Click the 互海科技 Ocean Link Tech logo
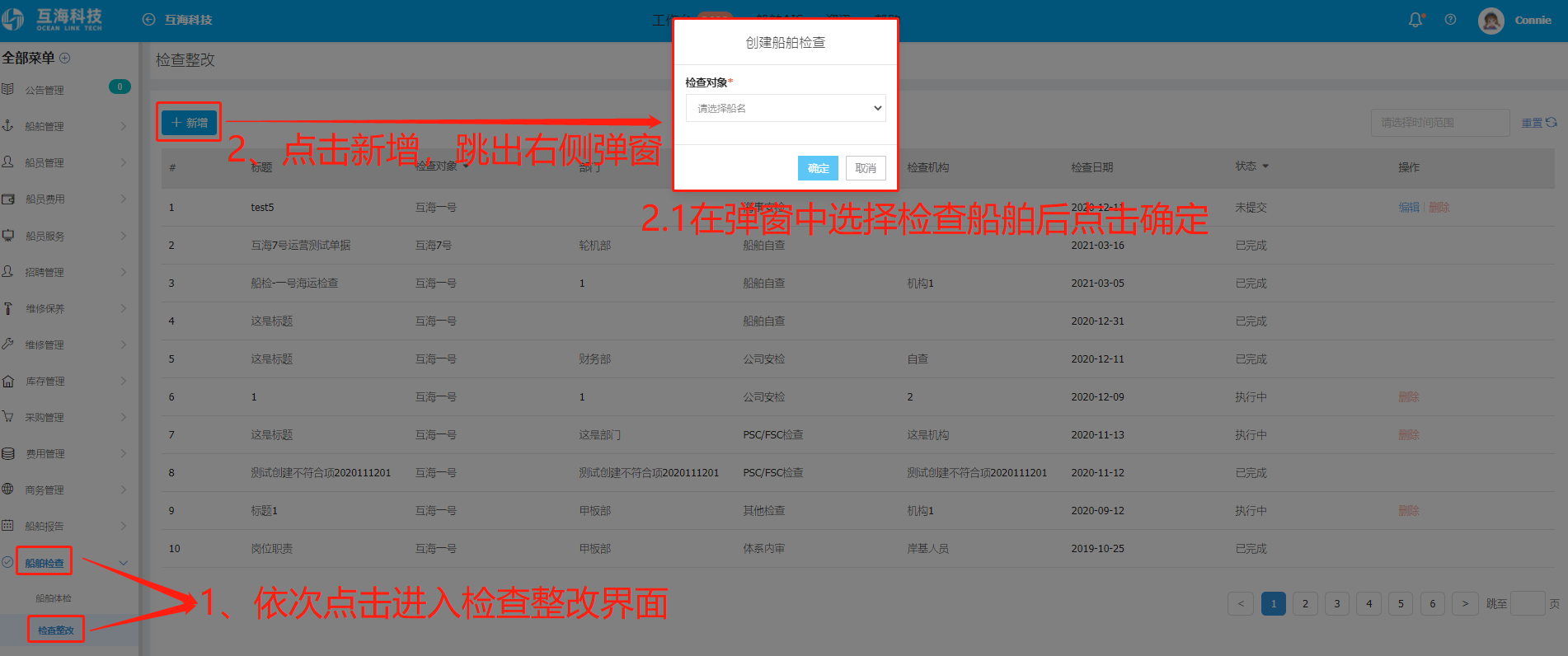Image resolution: width=1568 pixels, height=656 pixels. (53, 20)
